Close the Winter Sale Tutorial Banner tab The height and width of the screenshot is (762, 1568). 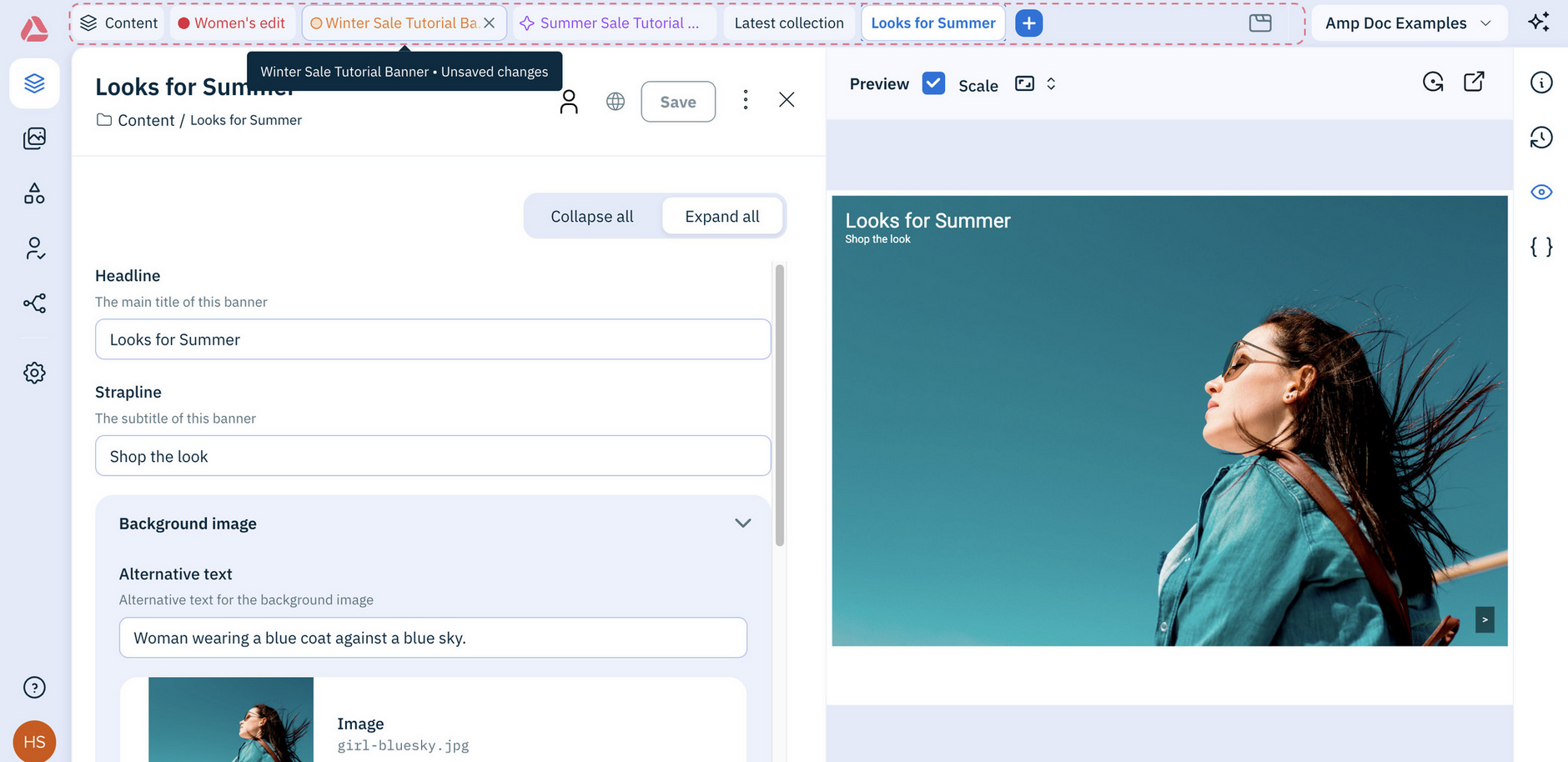[x=490, y=23]
